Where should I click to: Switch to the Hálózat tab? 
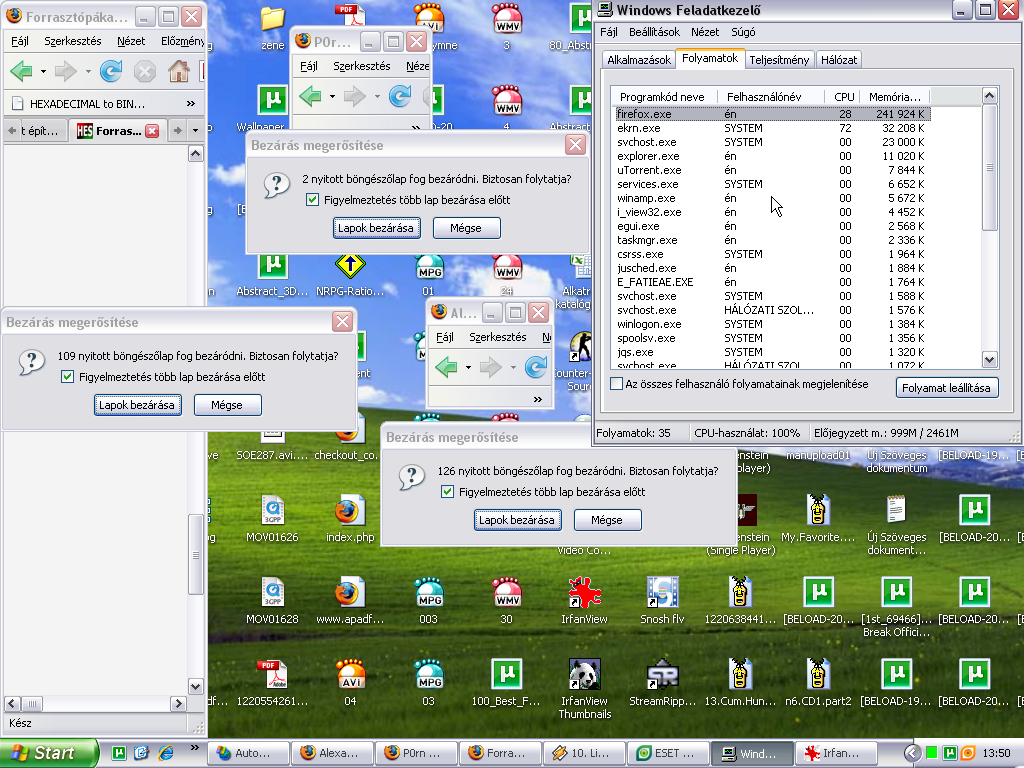coord(839,60)
